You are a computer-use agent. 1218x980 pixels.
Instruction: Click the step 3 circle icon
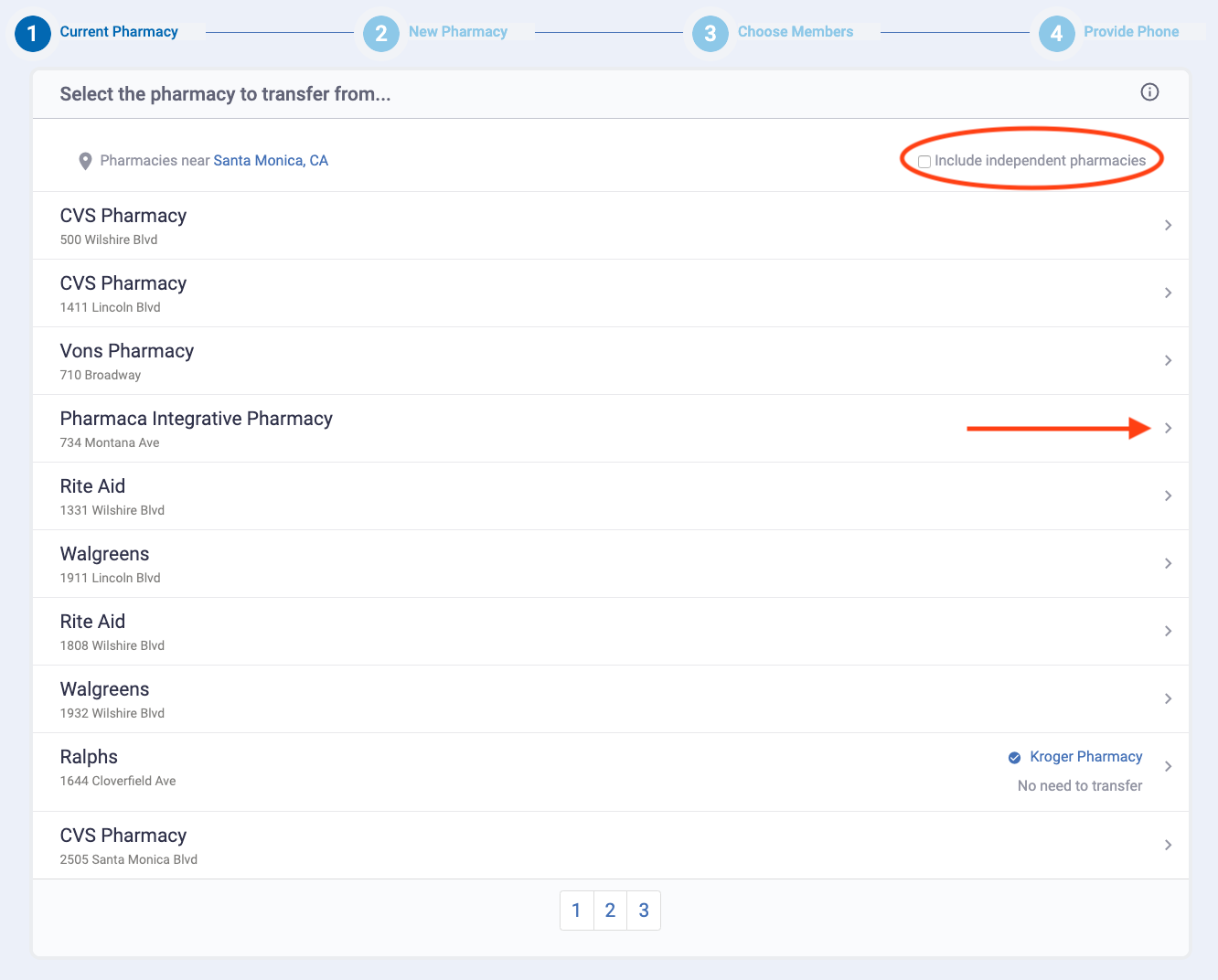[710, 33]
